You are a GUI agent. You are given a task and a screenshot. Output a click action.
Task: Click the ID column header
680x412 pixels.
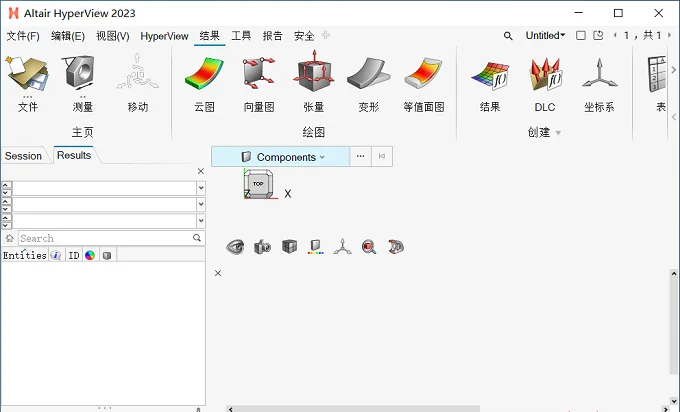[x=74, y=255]
